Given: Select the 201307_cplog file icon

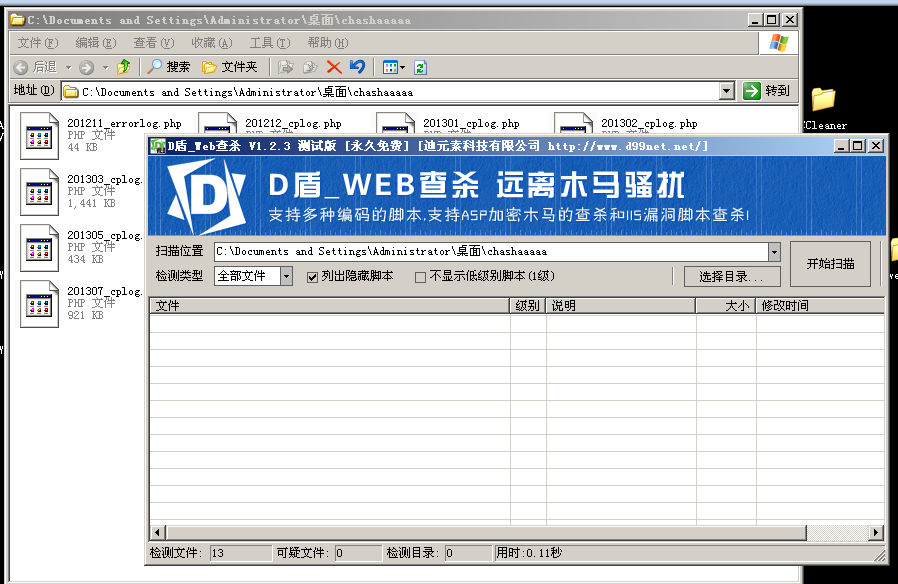Looking at the screenshot, I should click(39, 304).
